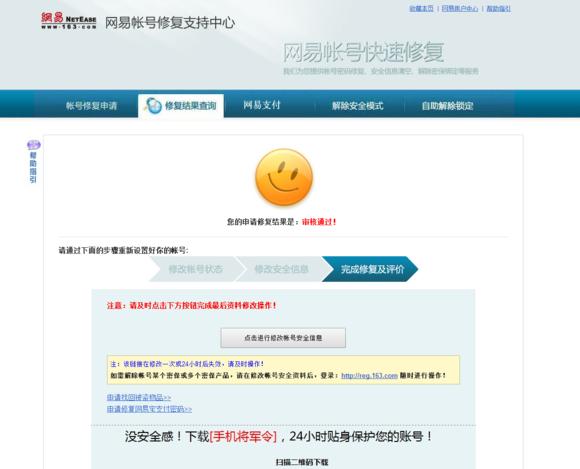
Task: Open the 网易用户中心 header link
Action: [x=460, y=9]
